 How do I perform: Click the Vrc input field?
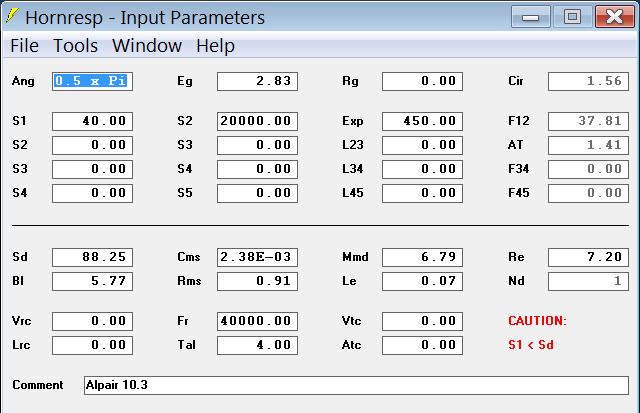tap(92, 321)
